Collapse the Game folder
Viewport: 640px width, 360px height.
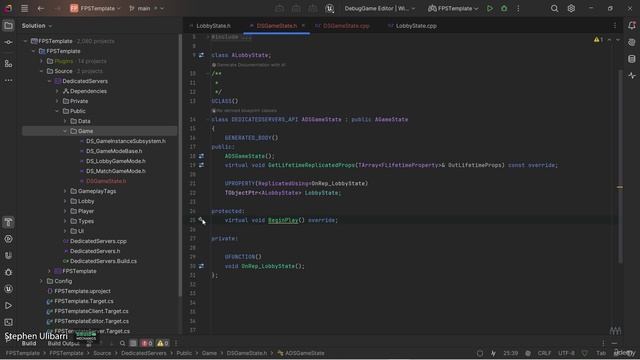click(65, 131)
